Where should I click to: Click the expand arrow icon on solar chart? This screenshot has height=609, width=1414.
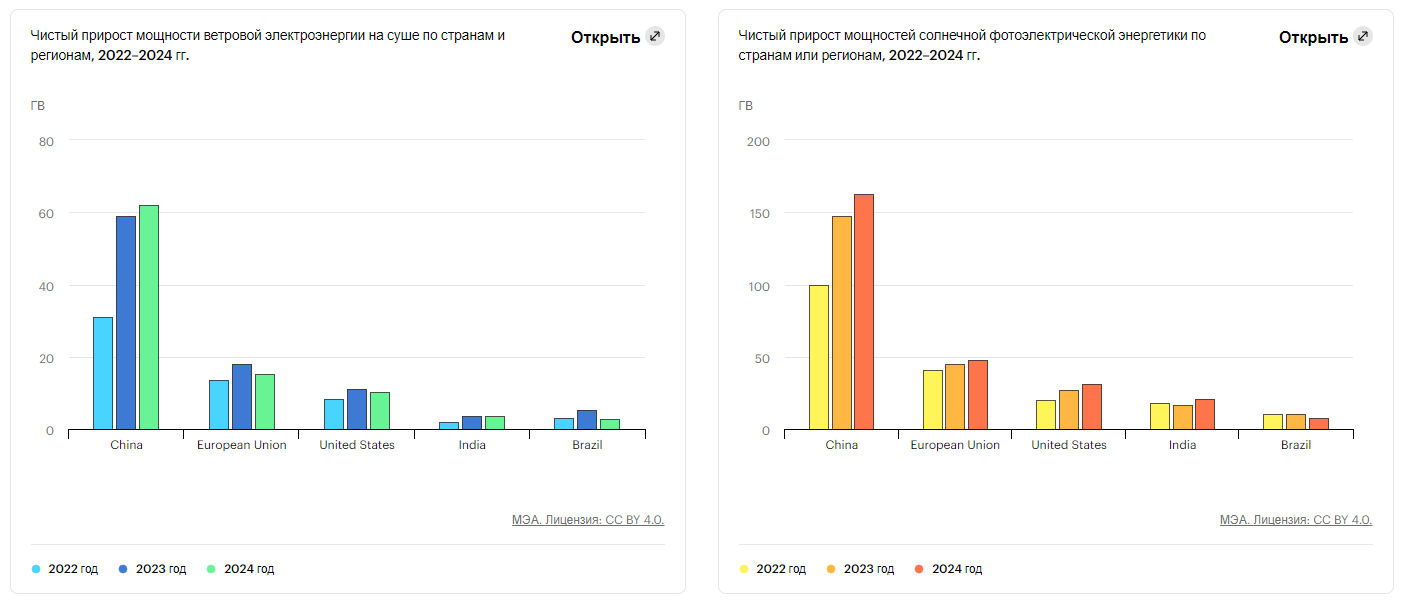(x=1362, y=37)
